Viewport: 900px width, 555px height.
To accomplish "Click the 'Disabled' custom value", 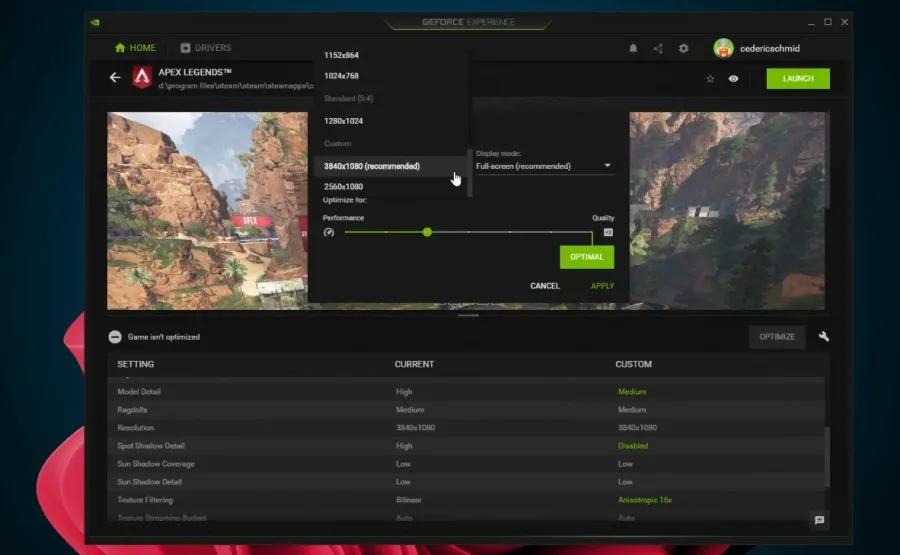I will click(x=633, y=446).
